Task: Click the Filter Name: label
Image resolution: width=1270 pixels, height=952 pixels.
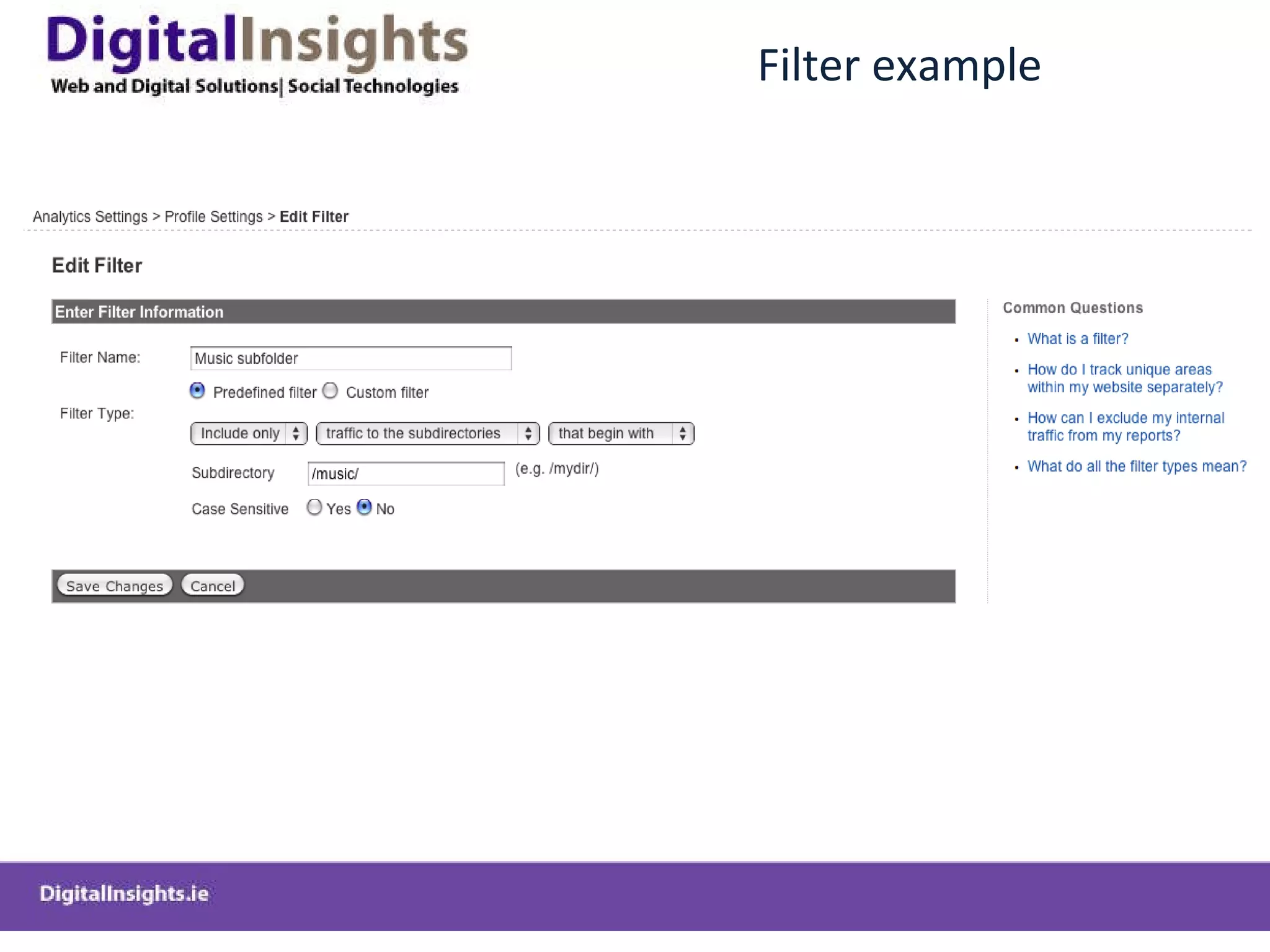Action: click(x=100, y=358)
